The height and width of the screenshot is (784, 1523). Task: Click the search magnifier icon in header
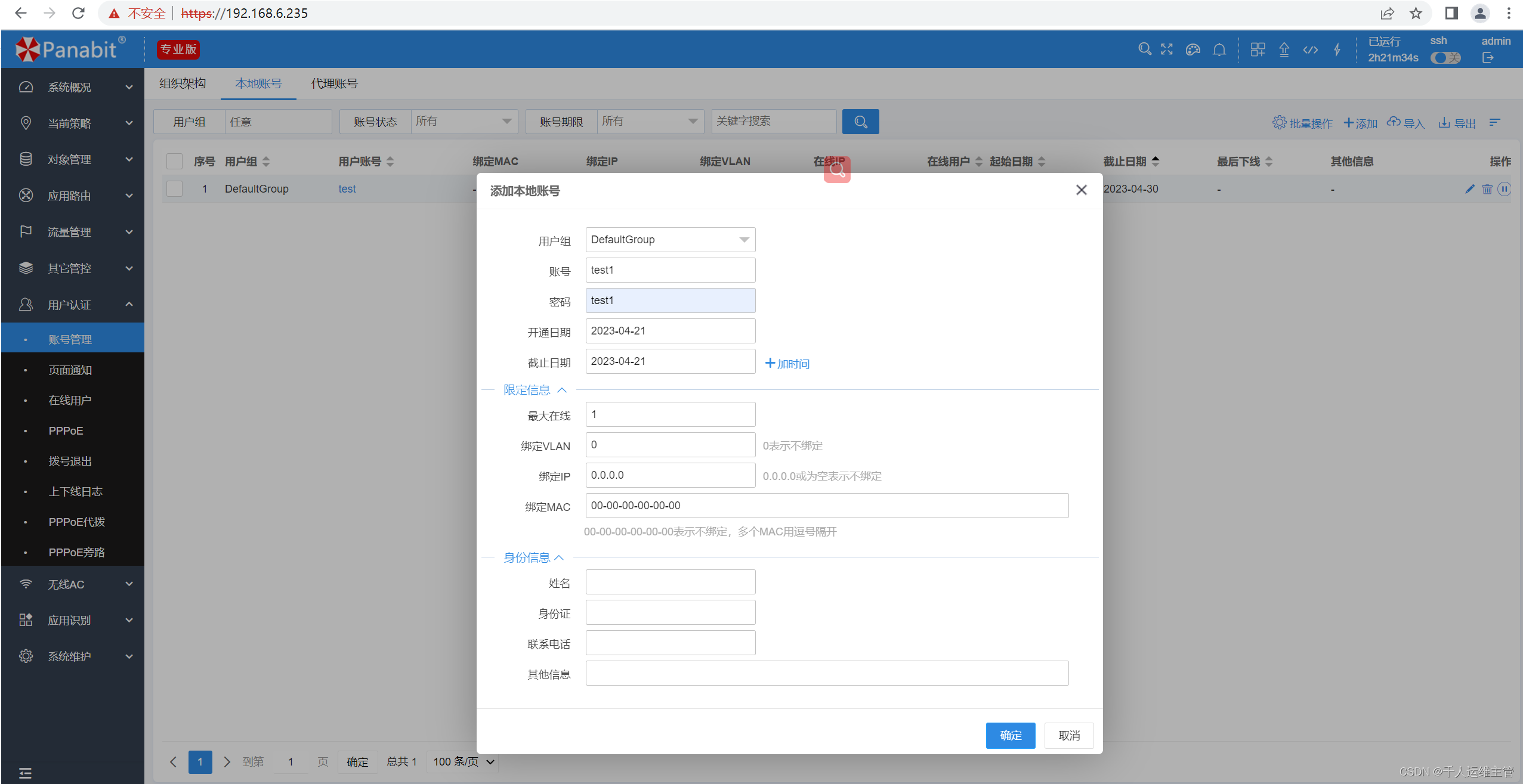tap(1144, 49)
